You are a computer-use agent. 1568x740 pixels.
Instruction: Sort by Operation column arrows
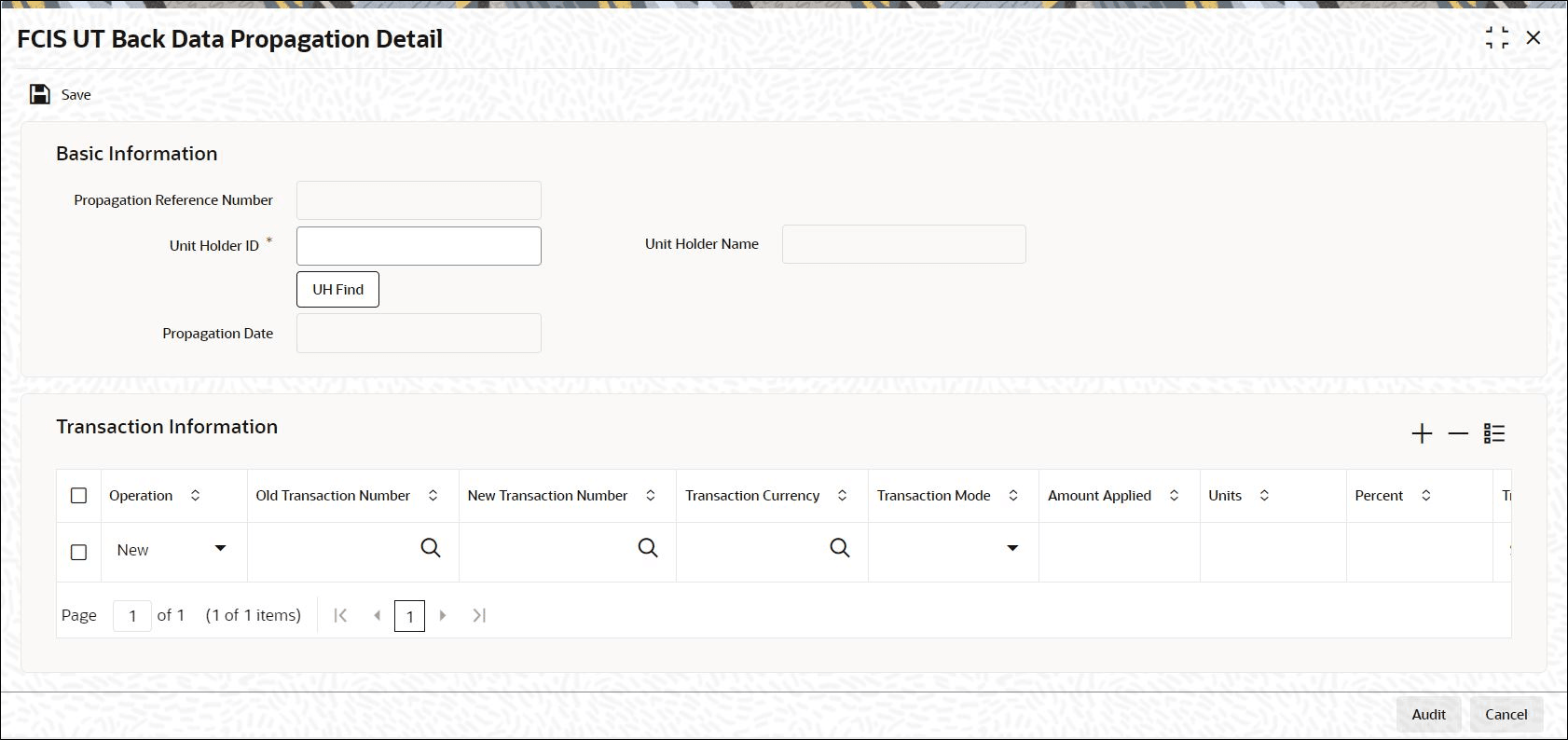pyautogui.click(x=195, y=496)
